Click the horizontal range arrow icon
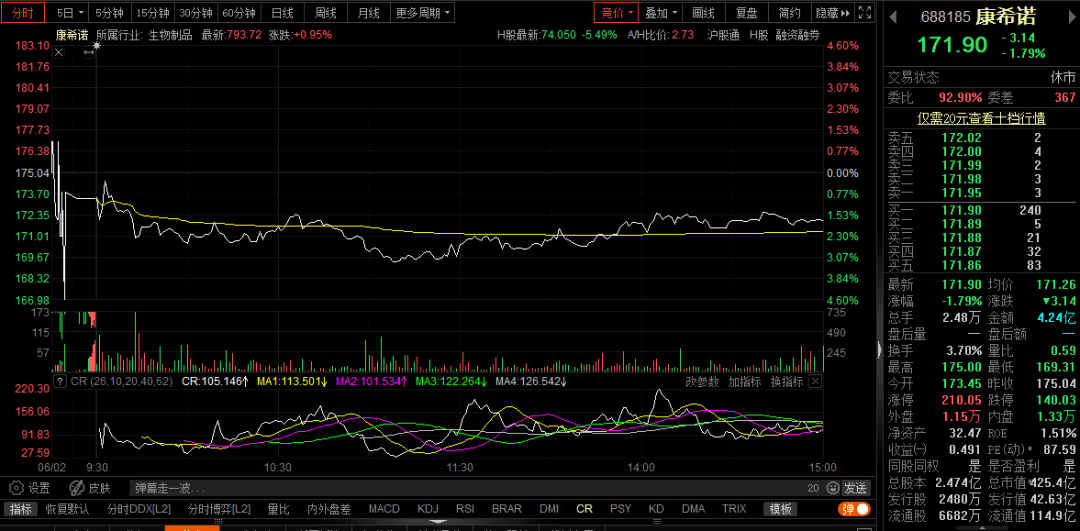 click(88, 52)
